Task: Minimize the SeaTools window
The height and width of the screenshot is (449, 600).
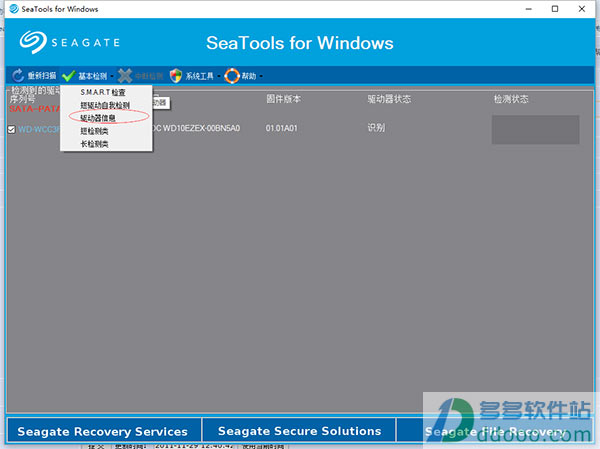Action: coord(529,9)
